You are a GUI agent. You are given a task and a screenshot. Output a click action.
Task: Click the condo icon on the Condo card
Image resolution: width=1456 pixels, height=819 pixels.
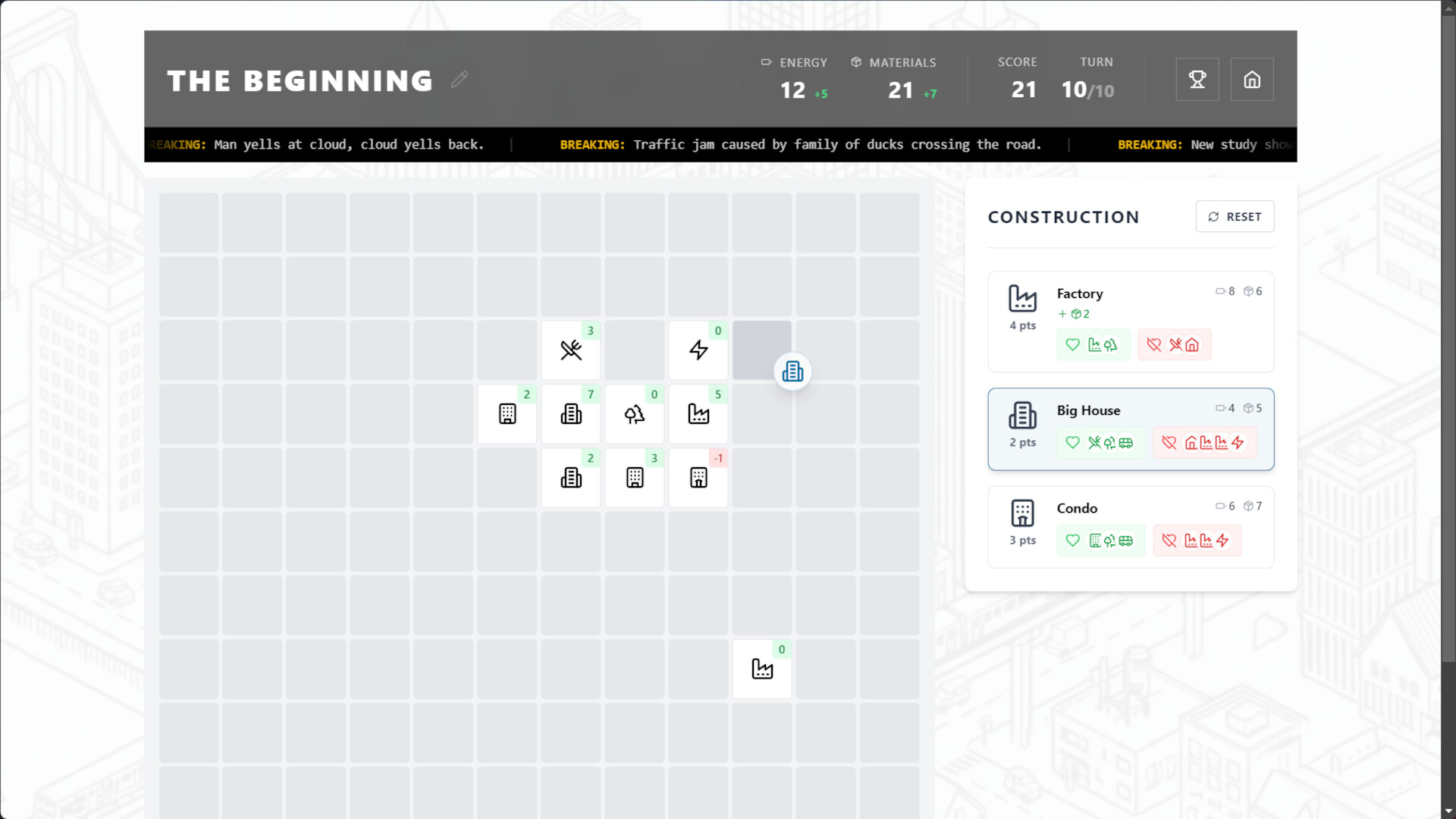(1022, 514)
